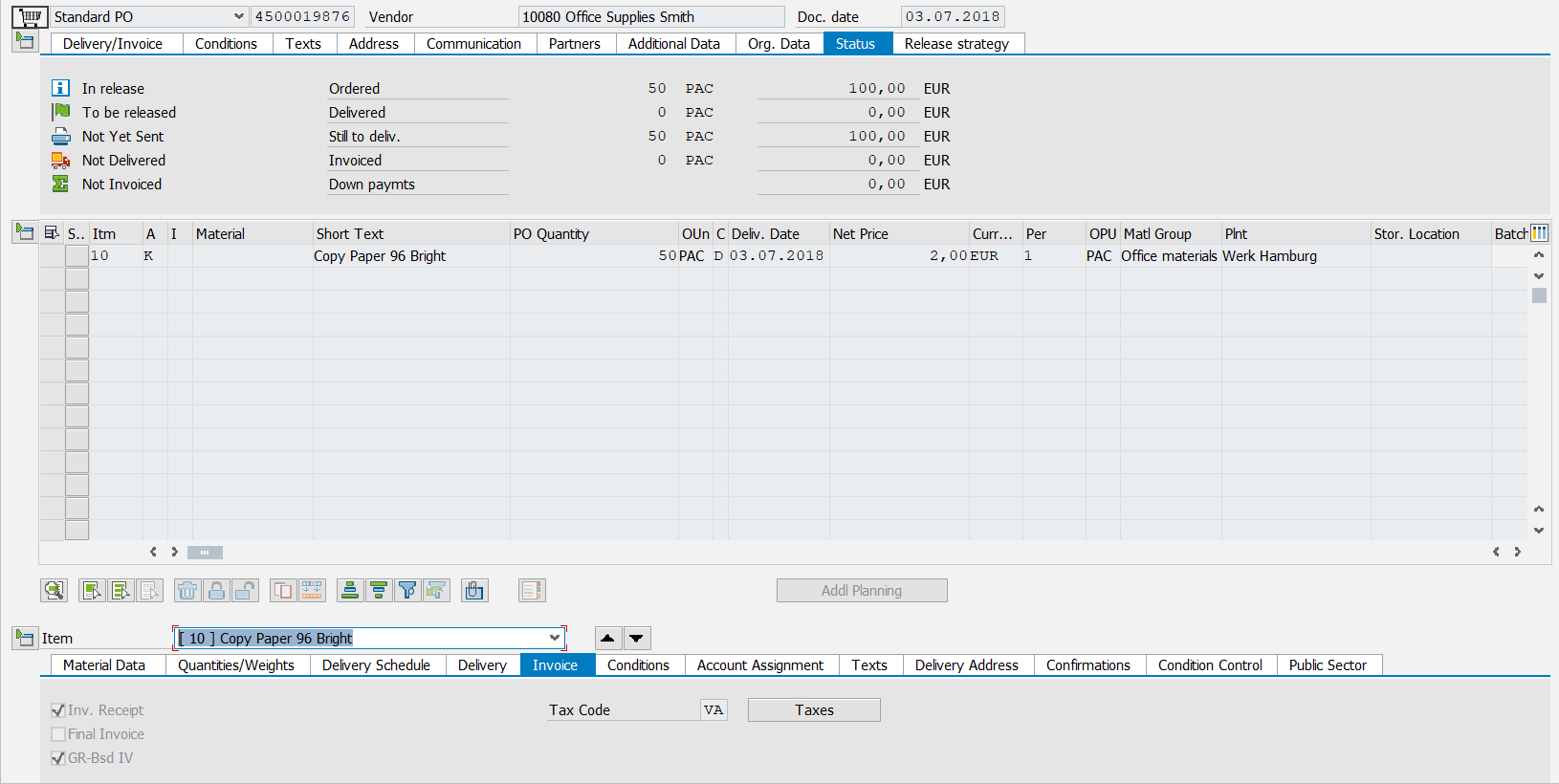Open the Account Assignment tab
Screen dimensions: 1559x784
click(x=760, y=665)
